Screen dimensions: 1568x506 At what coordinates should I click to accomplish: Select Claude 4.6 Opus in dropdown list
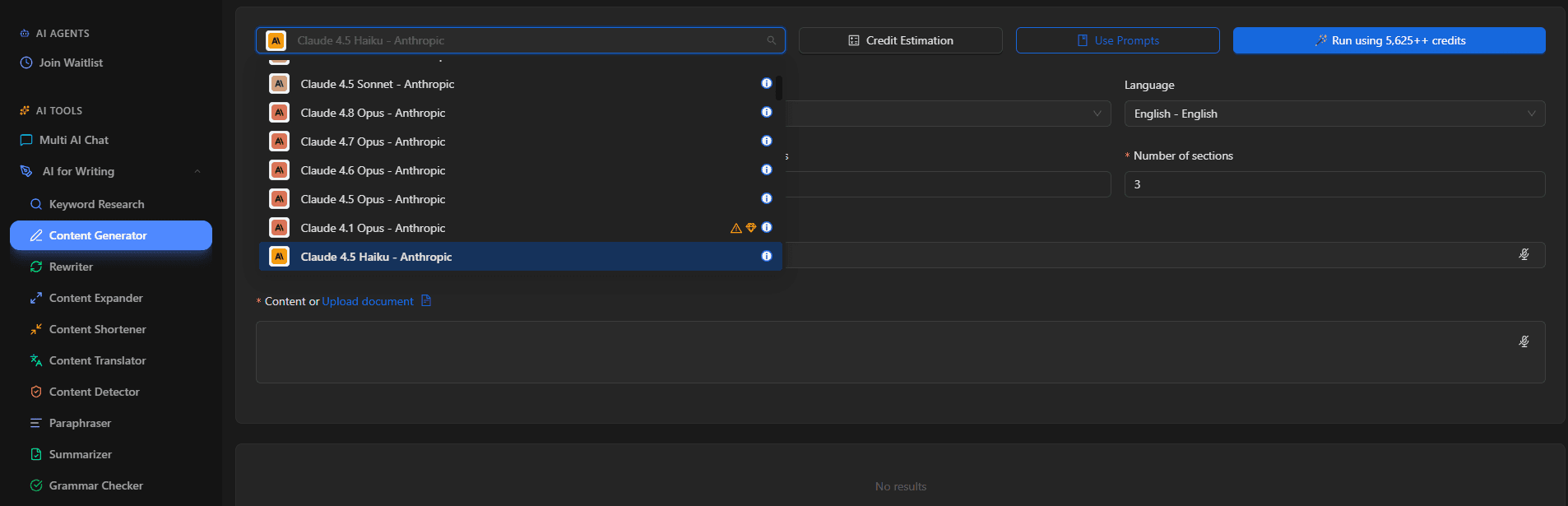[520, 170]
